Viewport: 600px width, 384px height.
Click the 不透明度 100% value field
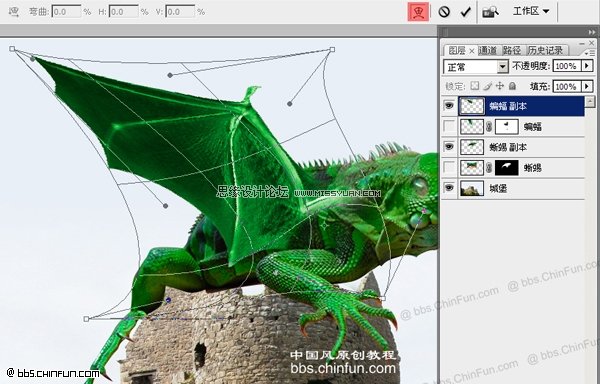point(567,66)
